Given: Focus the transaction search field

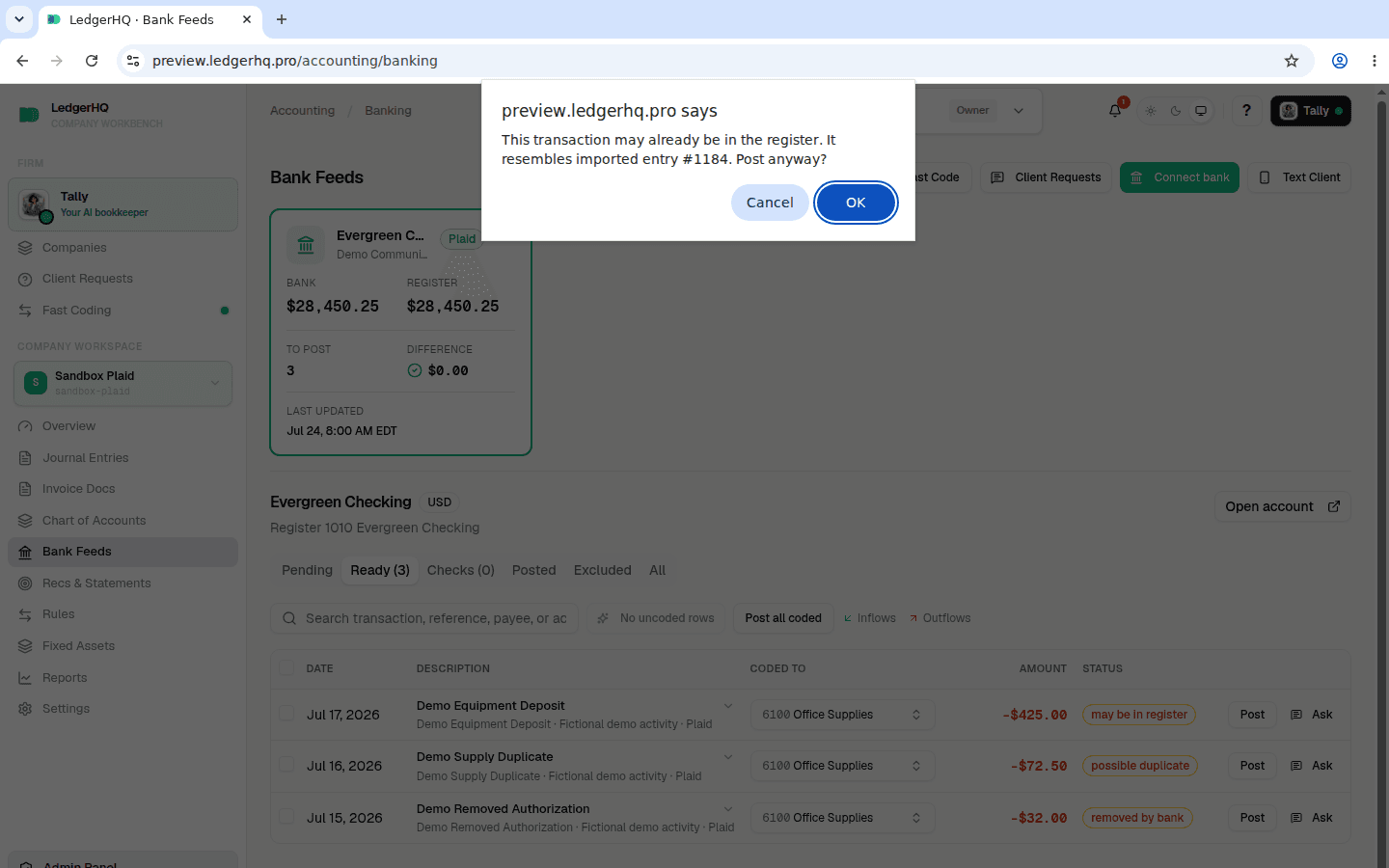Looking at the screenshot, I should [x=424, y=618].
